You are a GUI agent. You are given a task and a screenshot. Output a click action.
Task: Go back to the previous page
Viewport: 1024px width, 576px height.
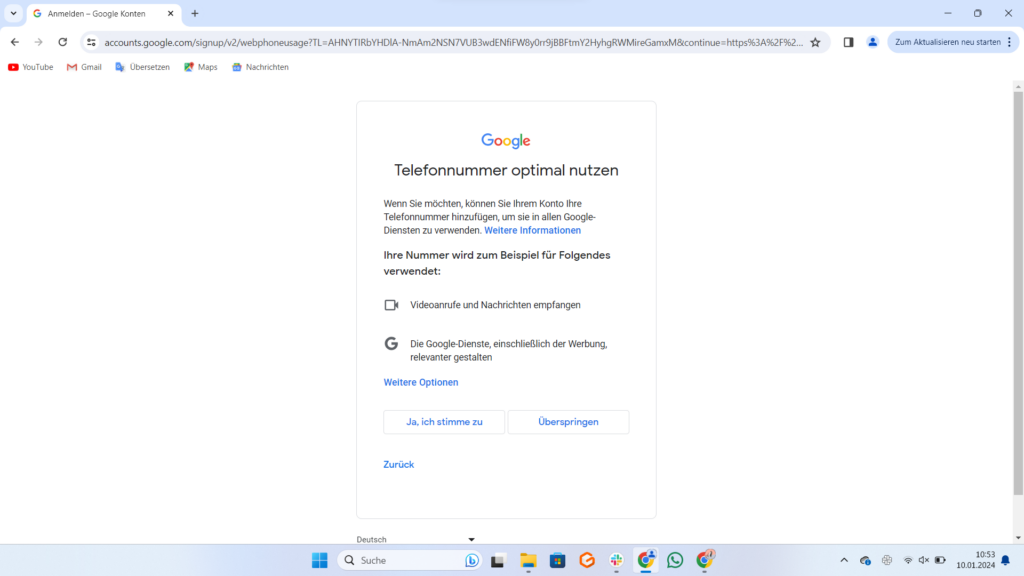15,42
